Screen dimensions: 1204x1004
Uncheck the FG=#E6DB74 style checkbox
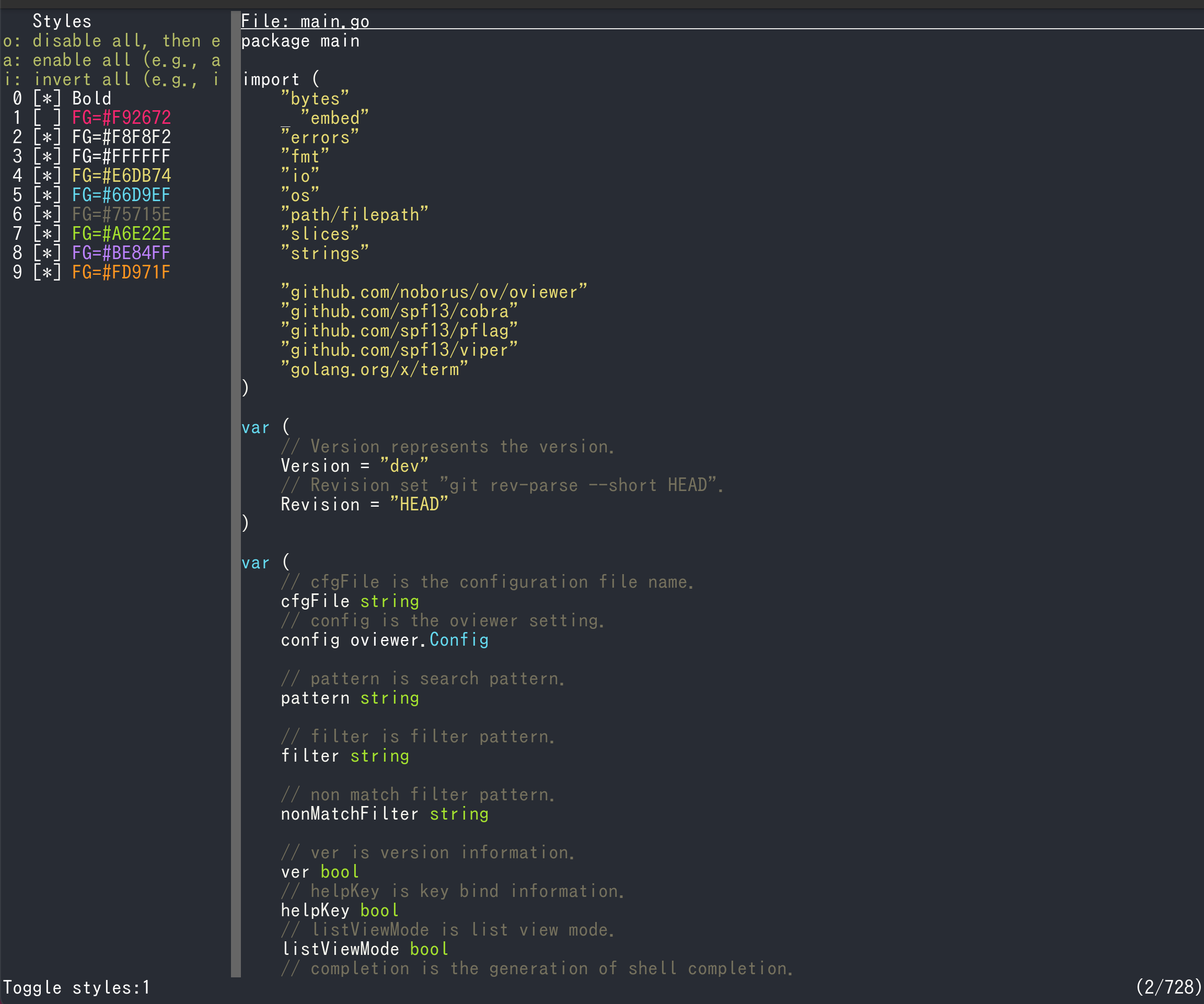click(x=47, y=176)
